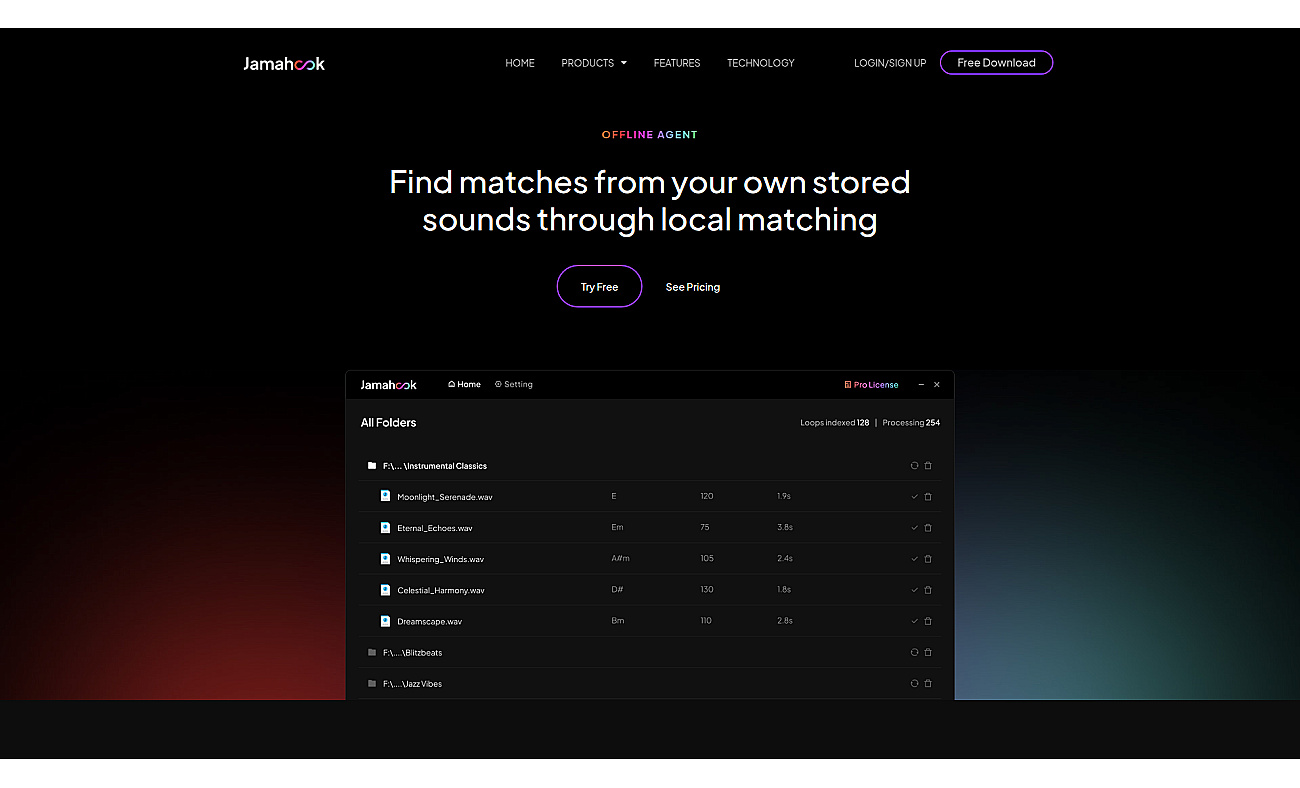1300x788 pixels.
Task: Refresh the Blitzbeats folder
Action: pyautogui.click(x=914, y=653)
